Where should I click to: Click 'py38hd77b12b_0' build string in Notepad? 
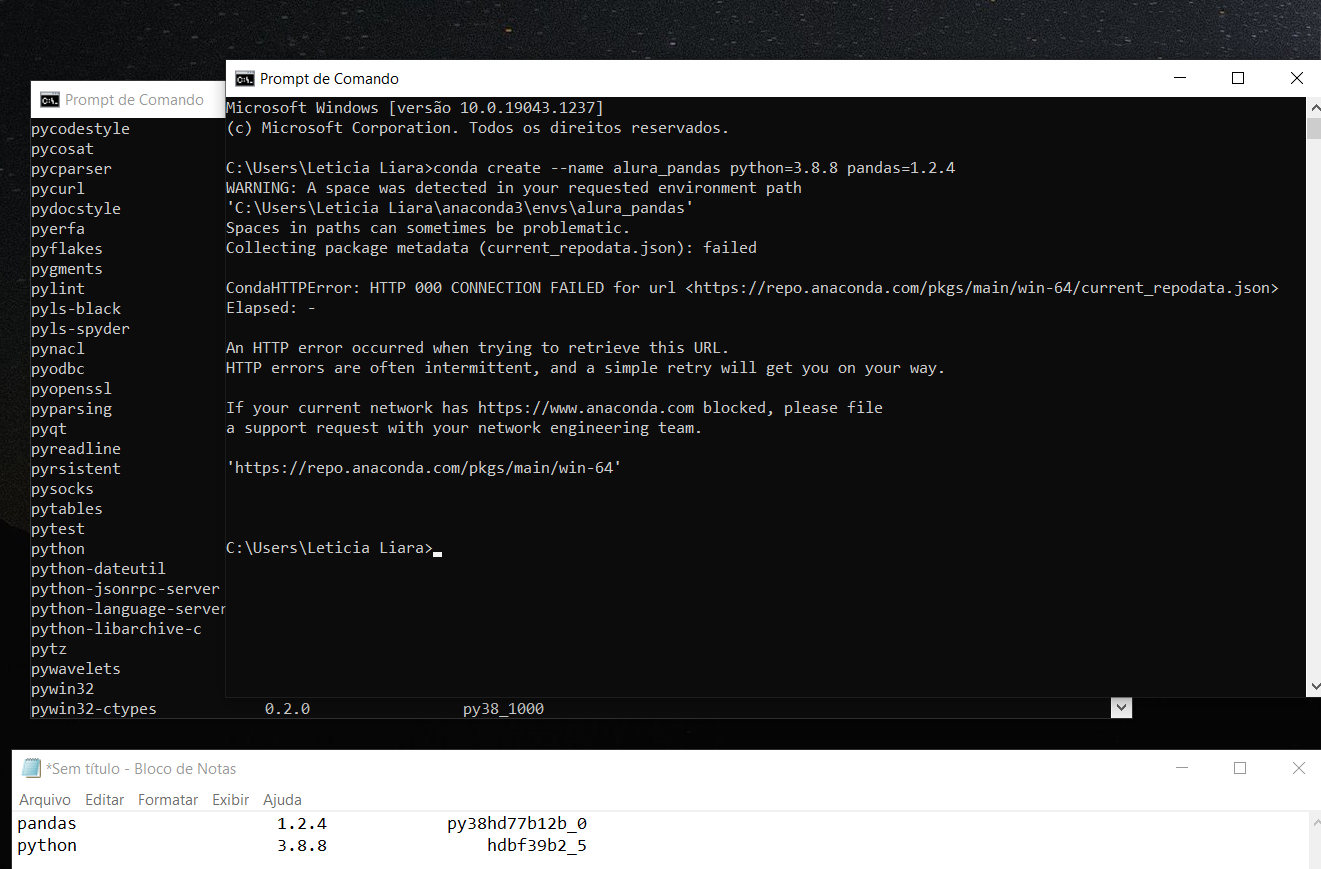pos(517,824)
